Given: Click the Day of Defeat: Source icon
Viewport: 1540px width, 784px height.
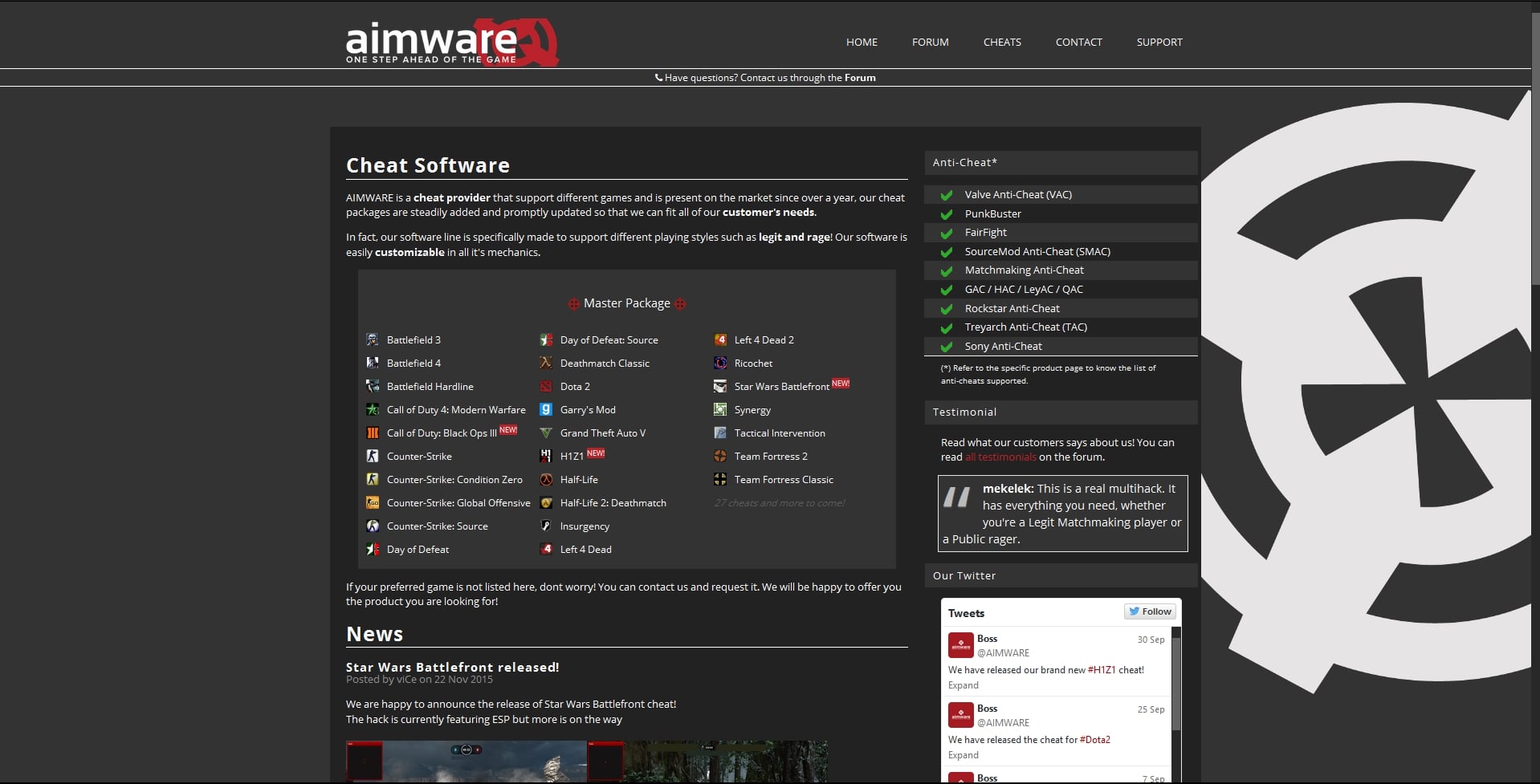Looking at the screenshot, I should coord(546,339).
